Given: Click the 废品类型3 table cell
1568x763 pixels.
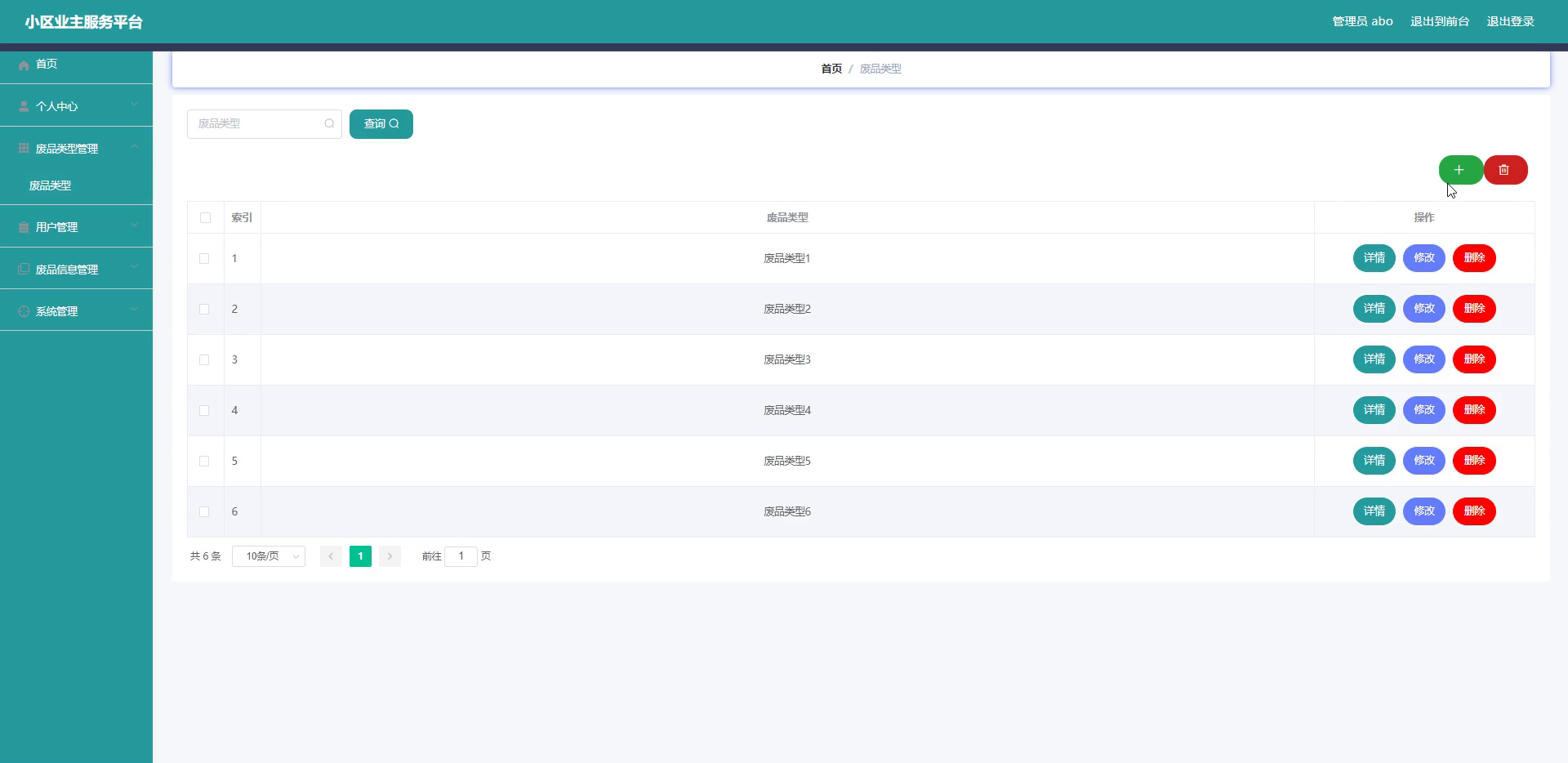Looking at the screenshot, I should point(787,359).
